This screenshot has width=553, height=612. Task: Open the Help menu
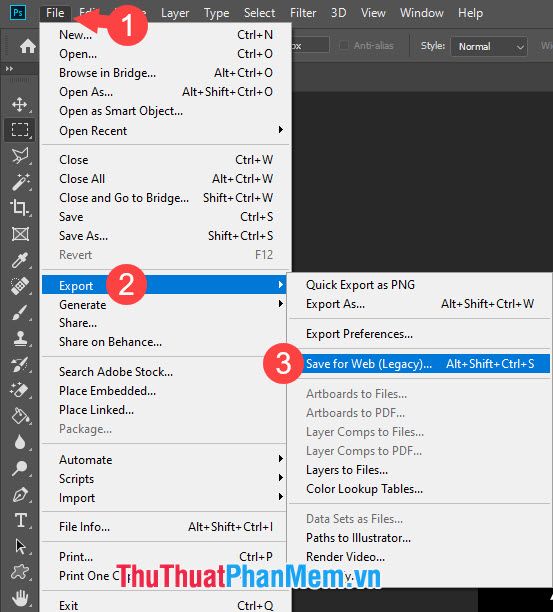click(470, 13)
